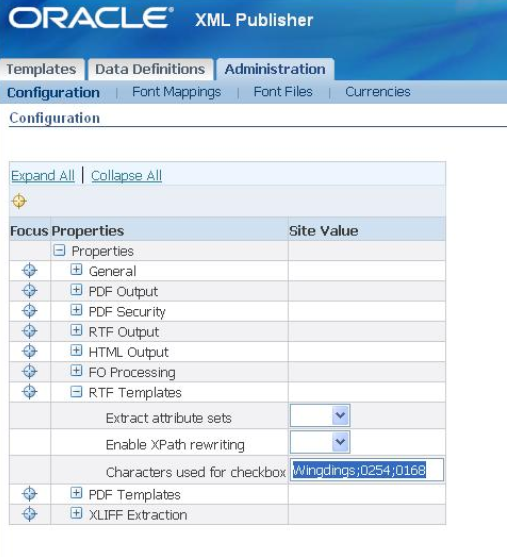Switch to the Data Definitions tab

pyautogui.click(x=150, y=69)
